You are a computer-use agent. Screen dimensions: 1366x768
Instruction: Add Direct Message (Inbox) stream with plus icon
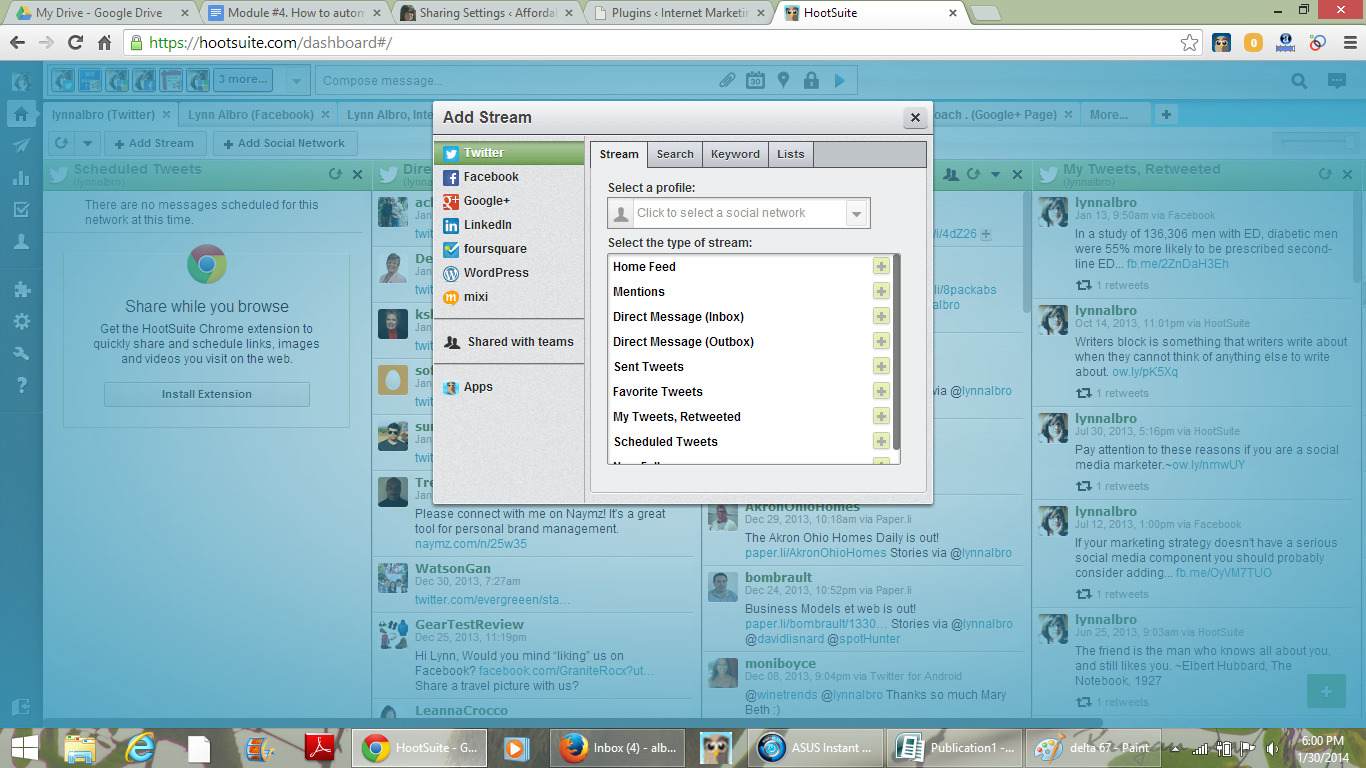[881, 316]
